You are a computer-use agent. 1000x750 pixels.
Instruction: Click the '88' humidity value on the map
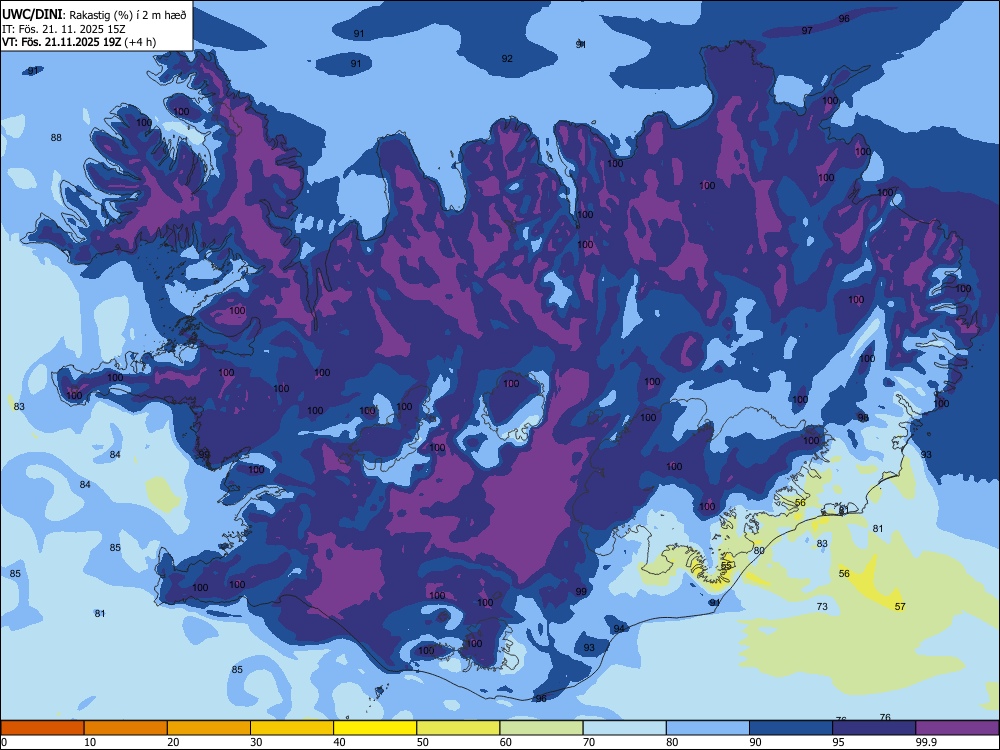coord(56,138)
